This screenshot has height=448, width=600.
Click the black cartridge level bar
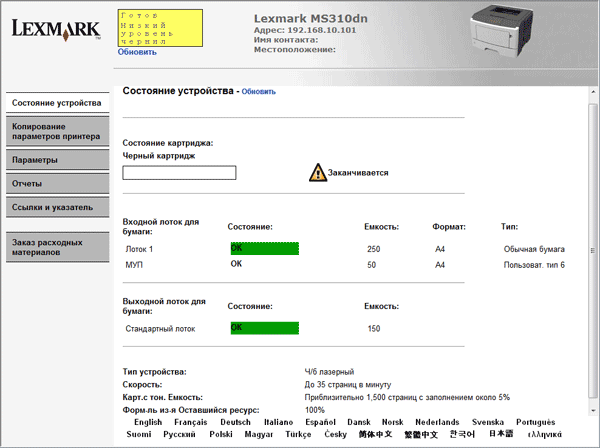click(x=179, y=173)
